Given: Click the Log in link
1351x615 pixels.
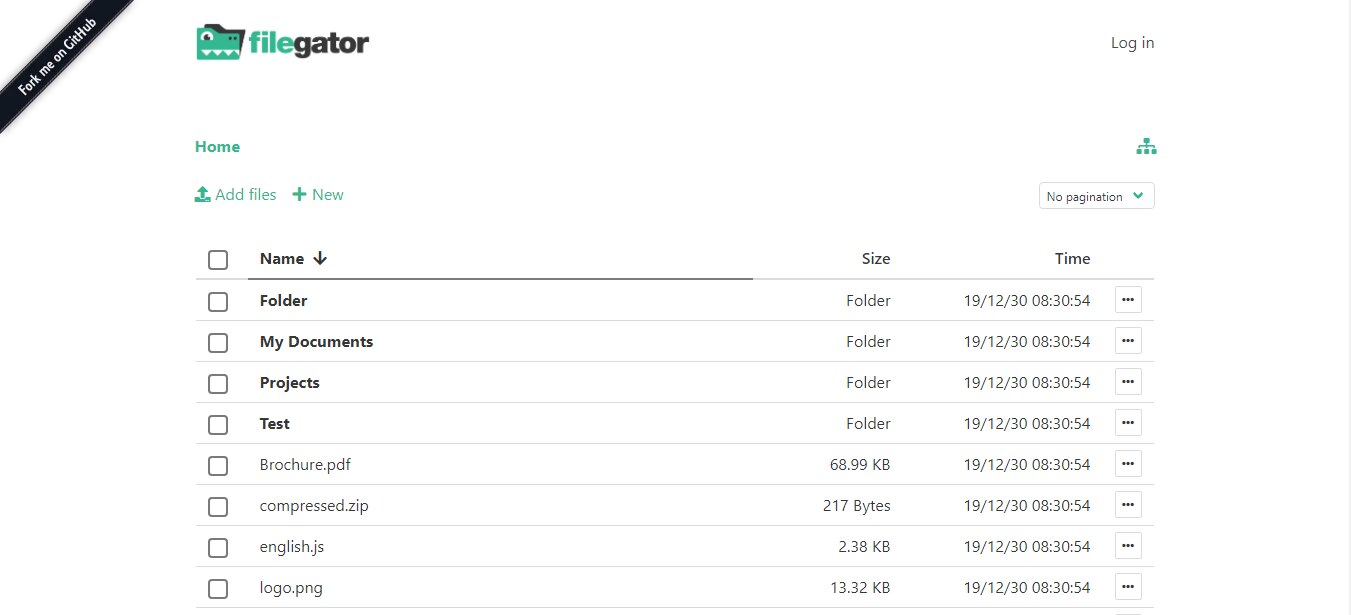Looking at the screenshot, I should pyautogui.click(x=1132, y=42).
